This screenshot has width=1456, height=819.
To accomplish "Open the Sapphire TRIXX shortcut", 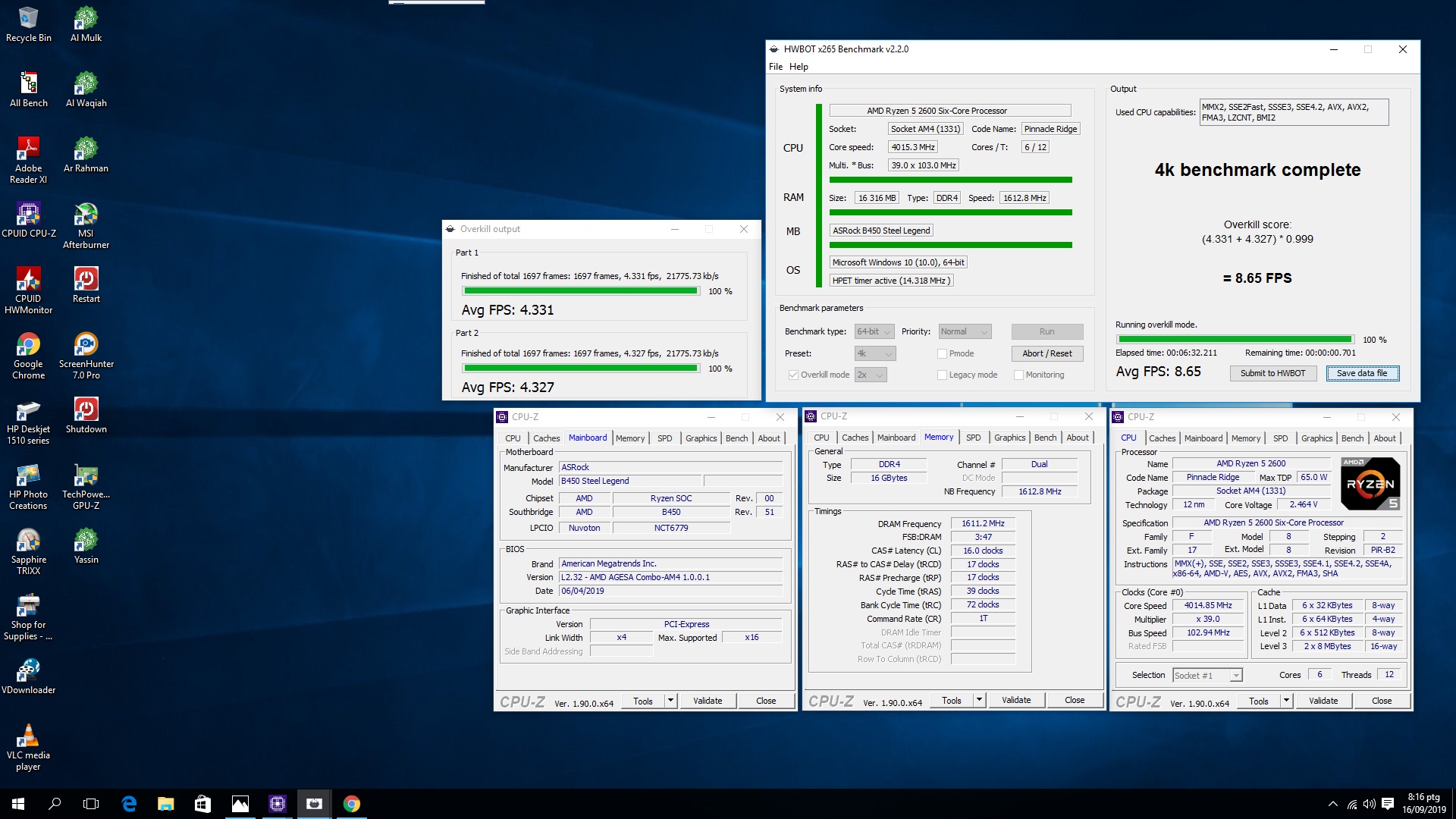I will (x=28, y=551).
